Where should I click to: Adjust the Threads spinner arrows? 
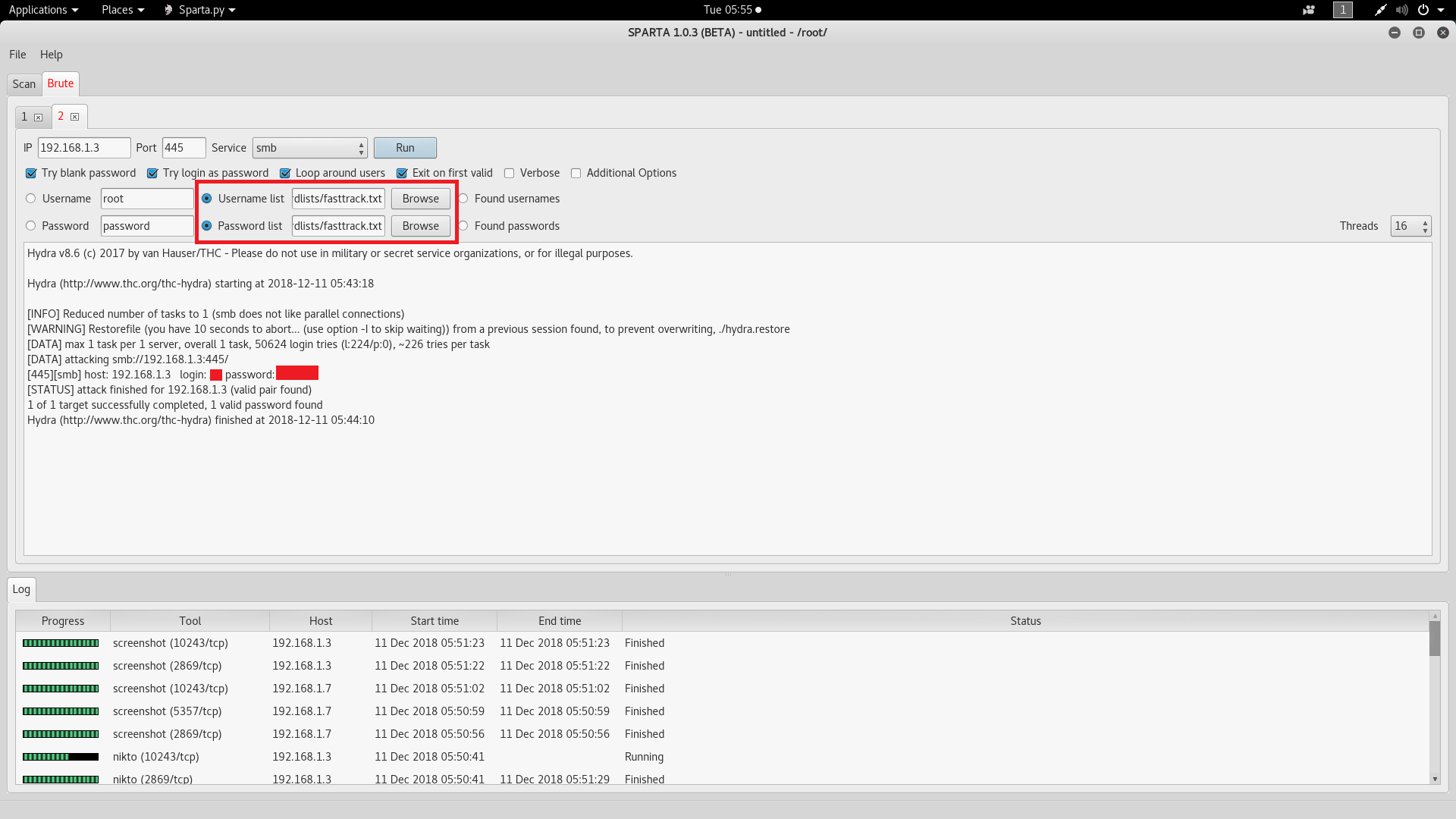point(1426,226)
